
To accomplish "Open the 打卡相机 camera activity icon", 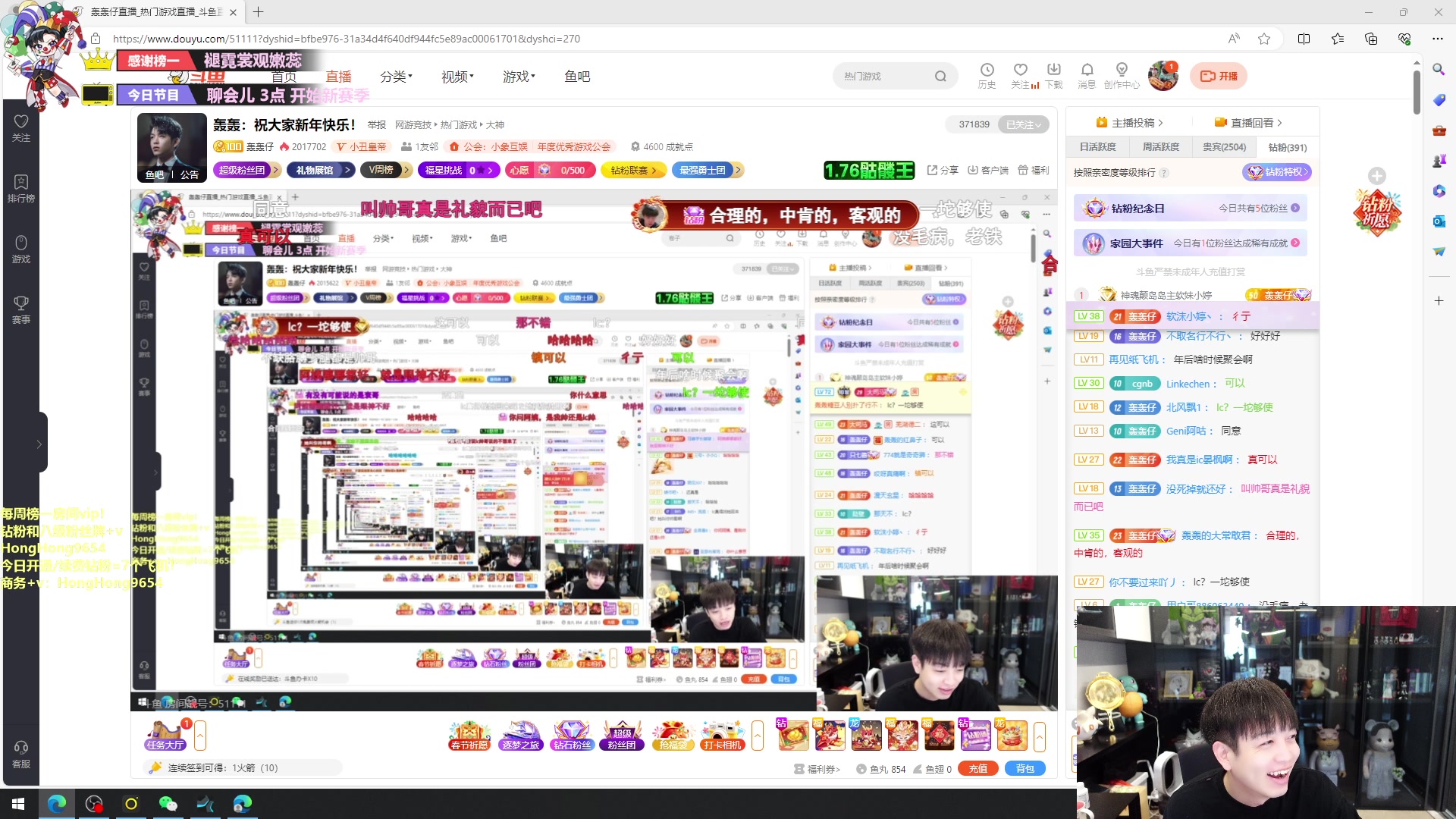I will click(x=722, y=736).
